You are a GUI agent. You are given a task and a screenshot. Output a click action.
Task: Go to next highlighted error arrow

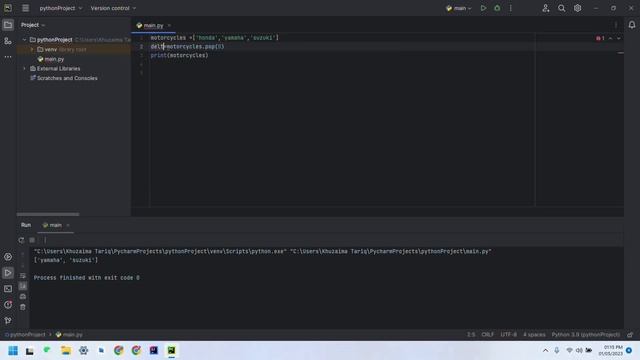619,38
